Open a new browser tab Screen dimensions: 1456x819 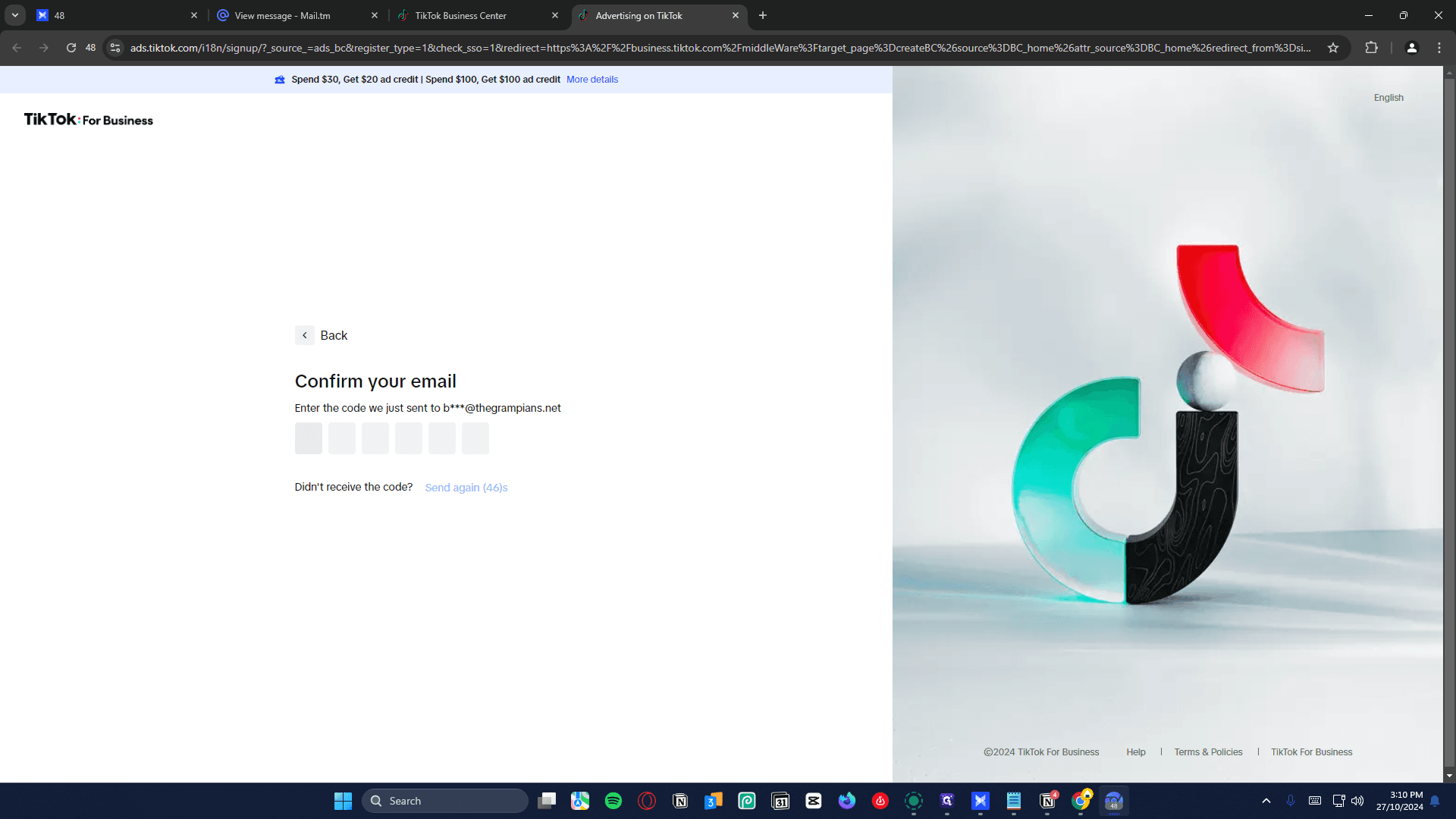tap(763, 15)
